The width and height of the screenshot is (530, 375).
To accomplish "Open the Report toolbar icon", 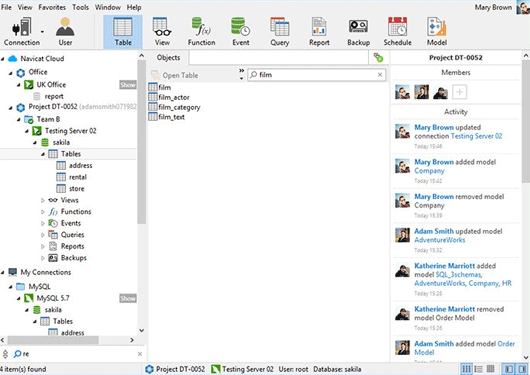I will [319, 32].
